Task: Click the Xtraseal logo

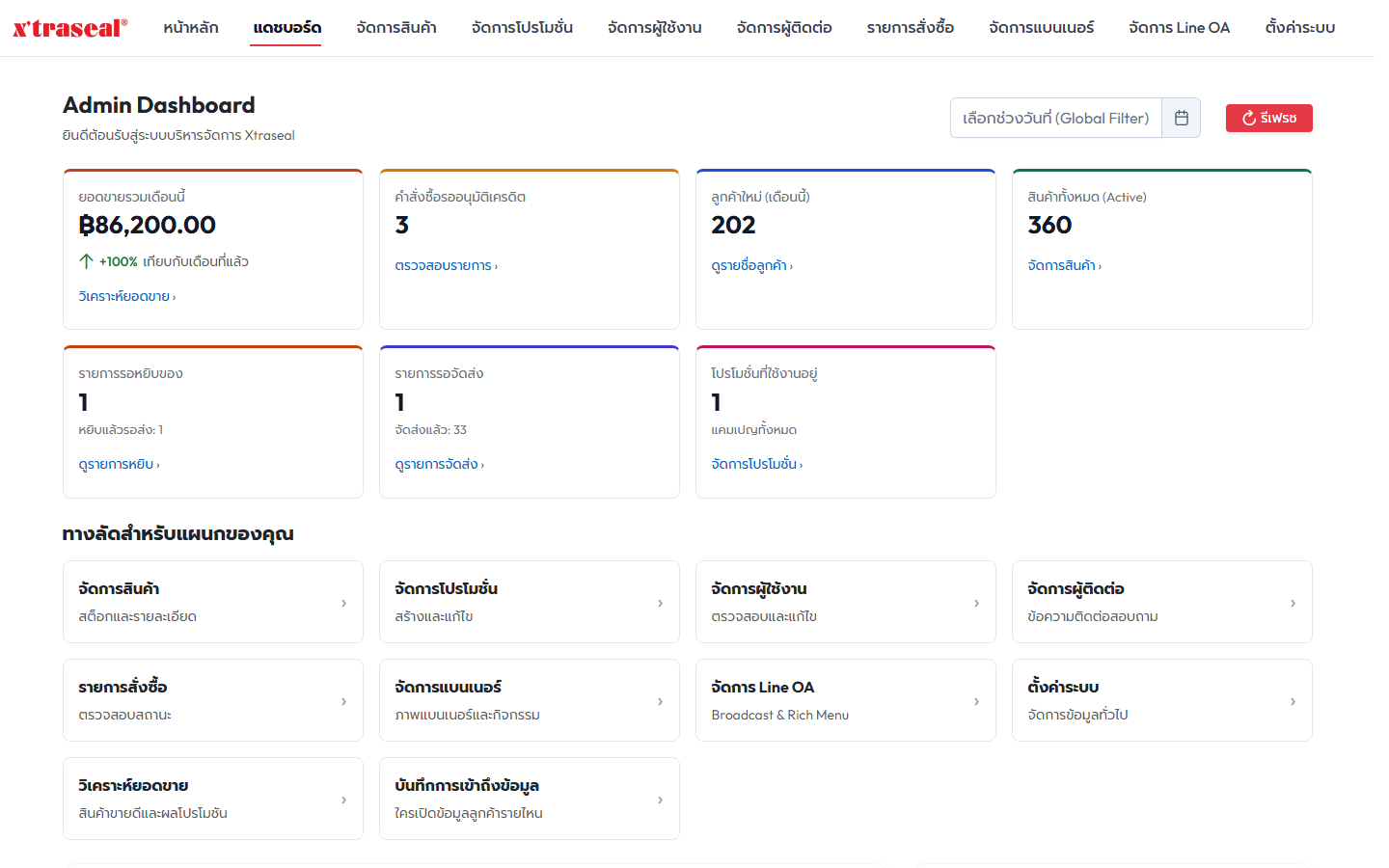Action: [x=70, y=28]
